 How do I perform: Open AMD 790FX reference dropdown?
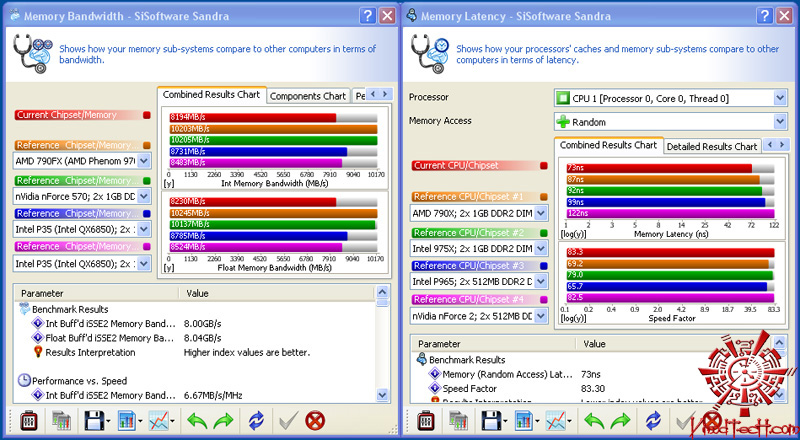[144, 161]
